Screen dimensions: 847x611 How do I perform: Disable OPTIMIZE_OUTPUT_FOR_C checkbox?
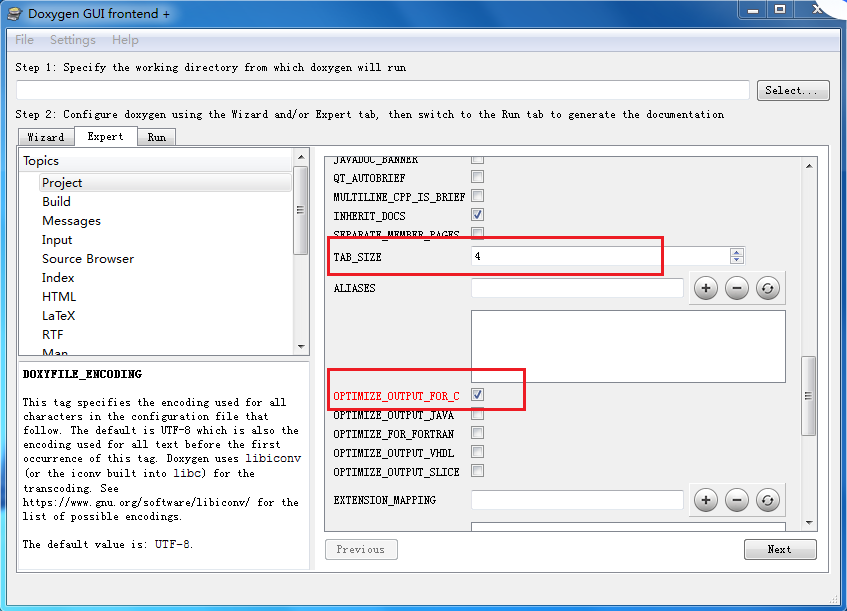[478, 395]
